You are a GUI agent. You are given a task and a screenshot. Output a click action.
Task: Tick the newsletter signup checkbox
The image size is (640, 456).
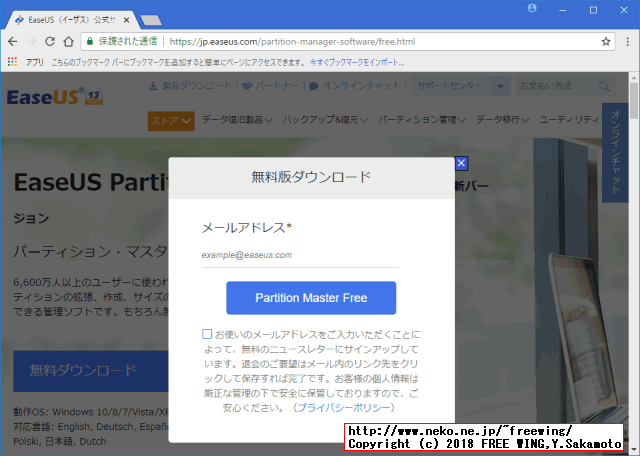click(207, 334)
